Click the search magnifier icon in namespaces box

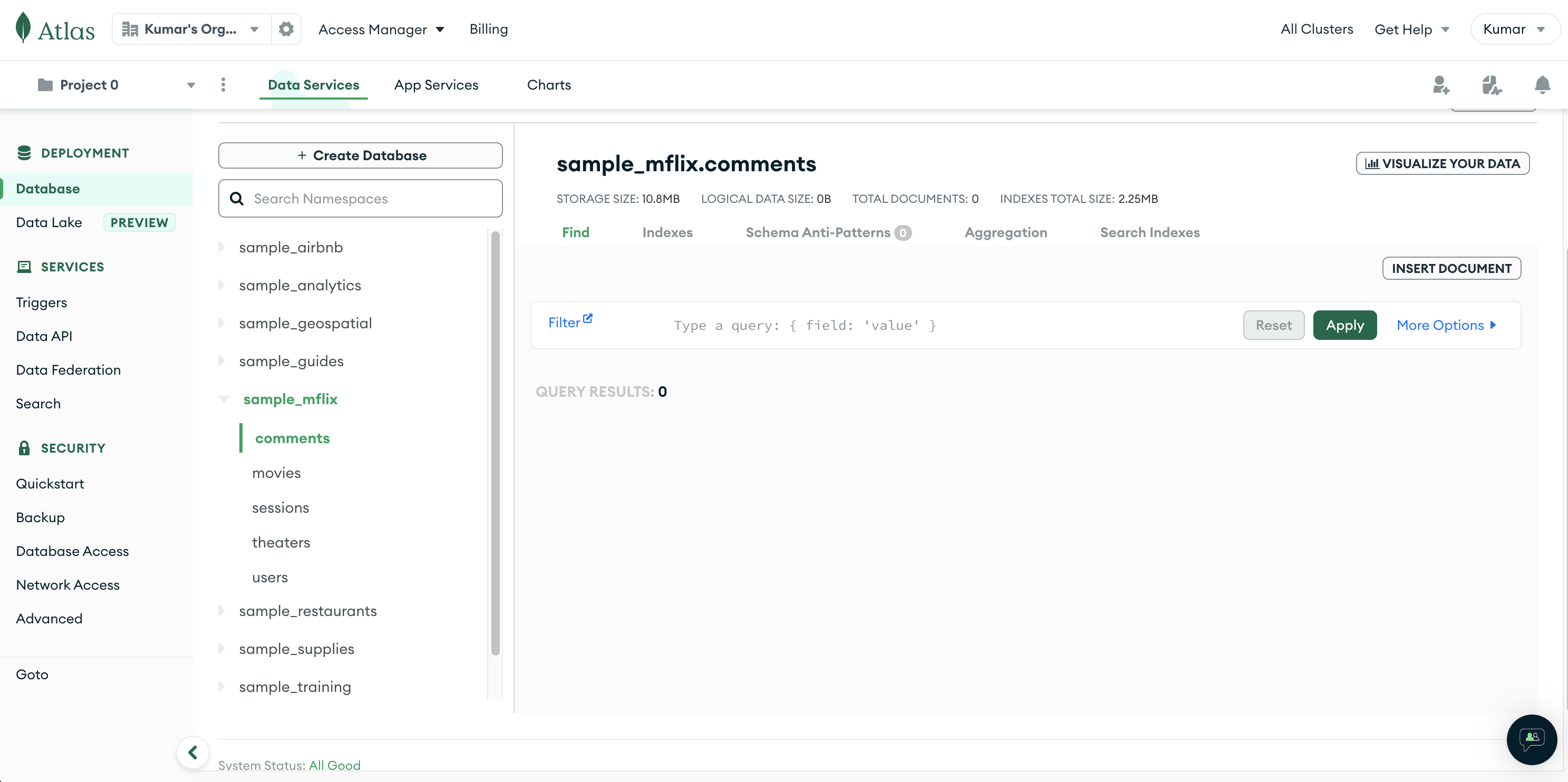point(237,198)
